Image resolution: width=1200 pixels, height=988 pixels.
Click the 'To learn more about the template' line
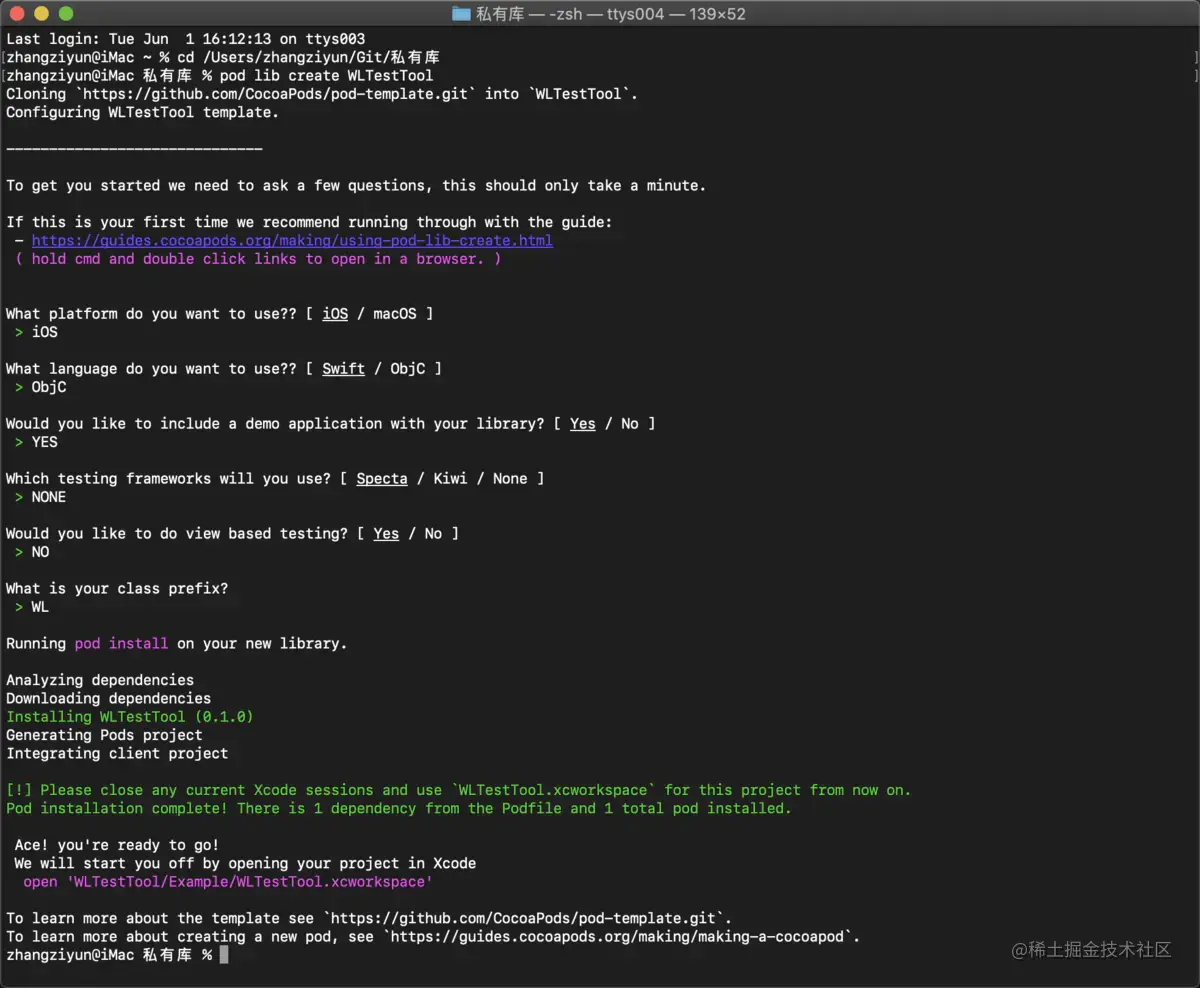pos(369,918)
